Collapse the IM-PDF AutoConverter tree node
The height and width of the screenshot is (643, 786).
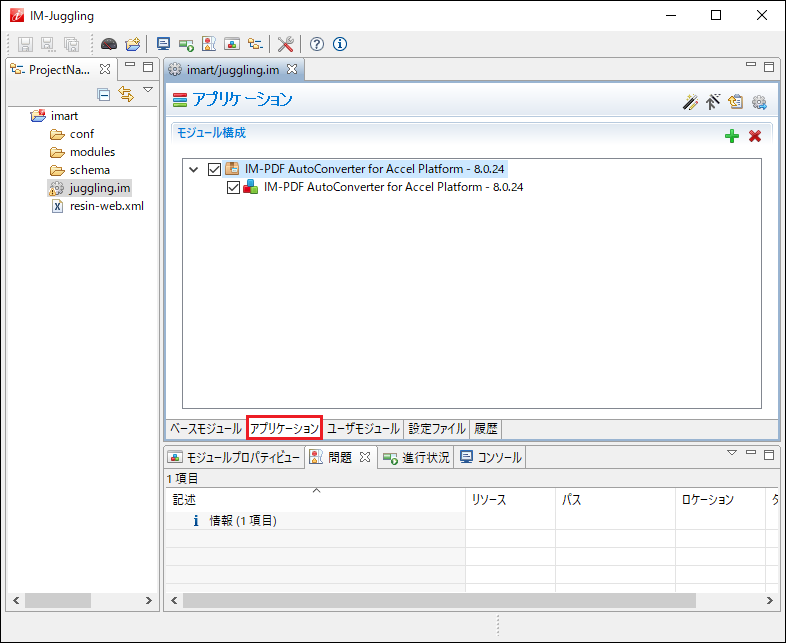[193, 169]
